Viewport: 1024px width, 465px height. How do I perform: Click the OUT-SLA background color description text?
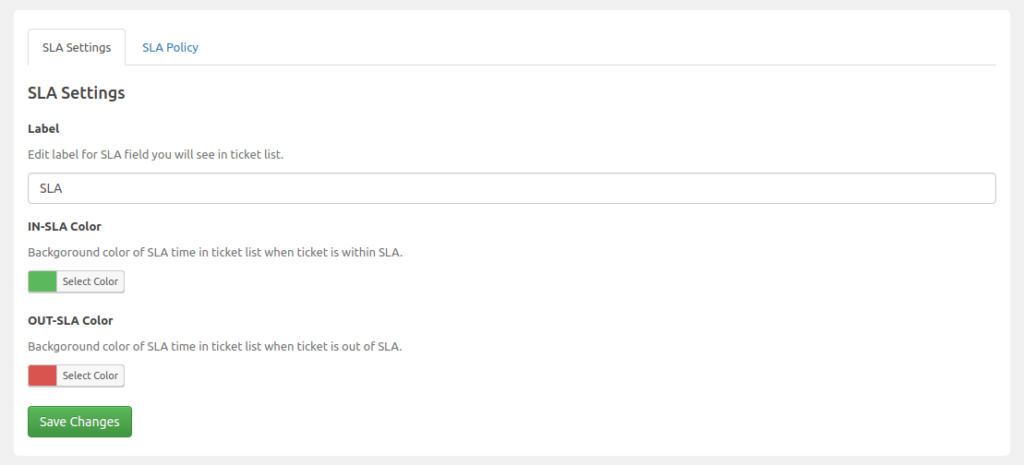[214, 346]
